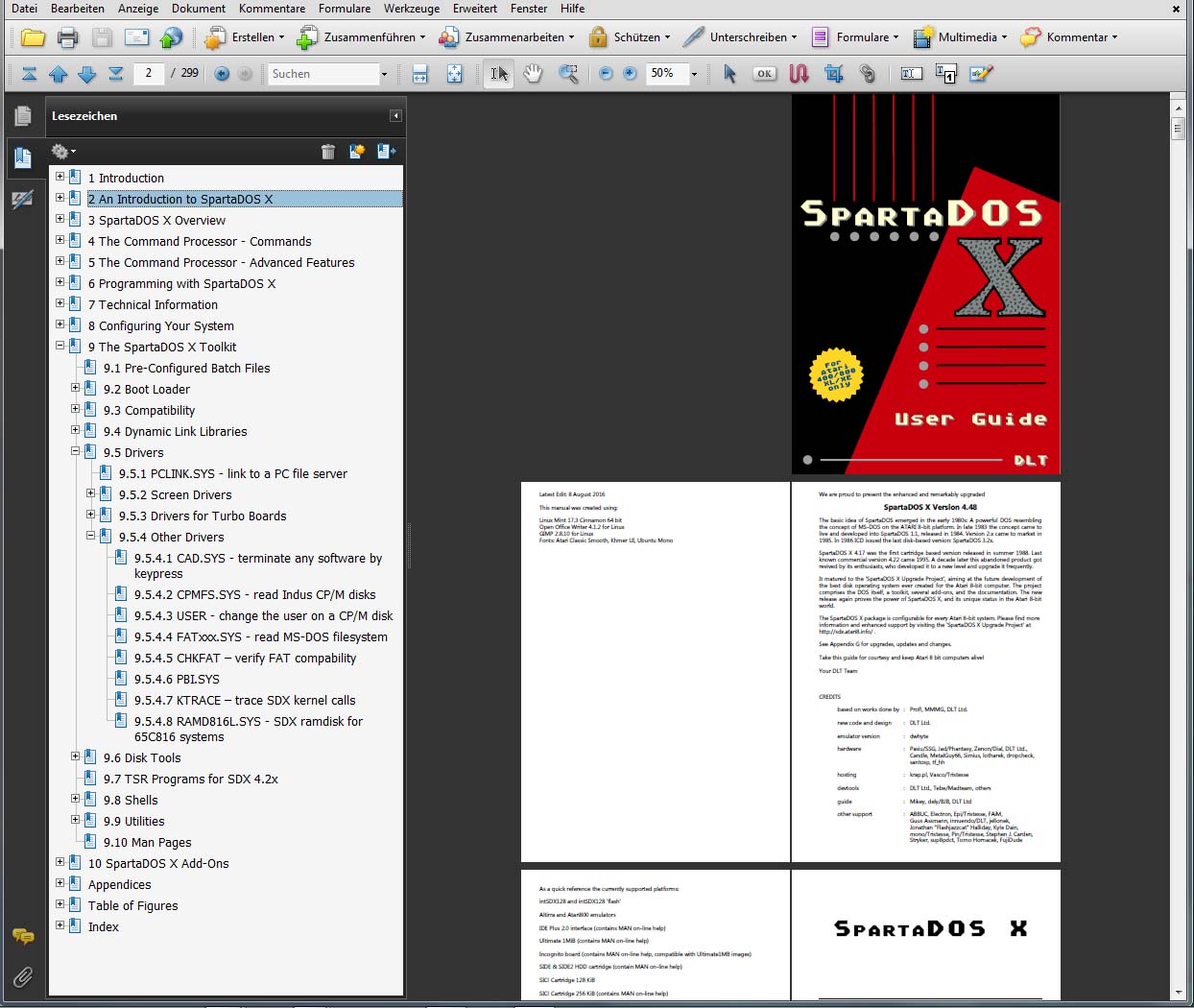Screen dimensions: 1194x1008
Task: Go to next page arrow
Action: tap(87, 74)
